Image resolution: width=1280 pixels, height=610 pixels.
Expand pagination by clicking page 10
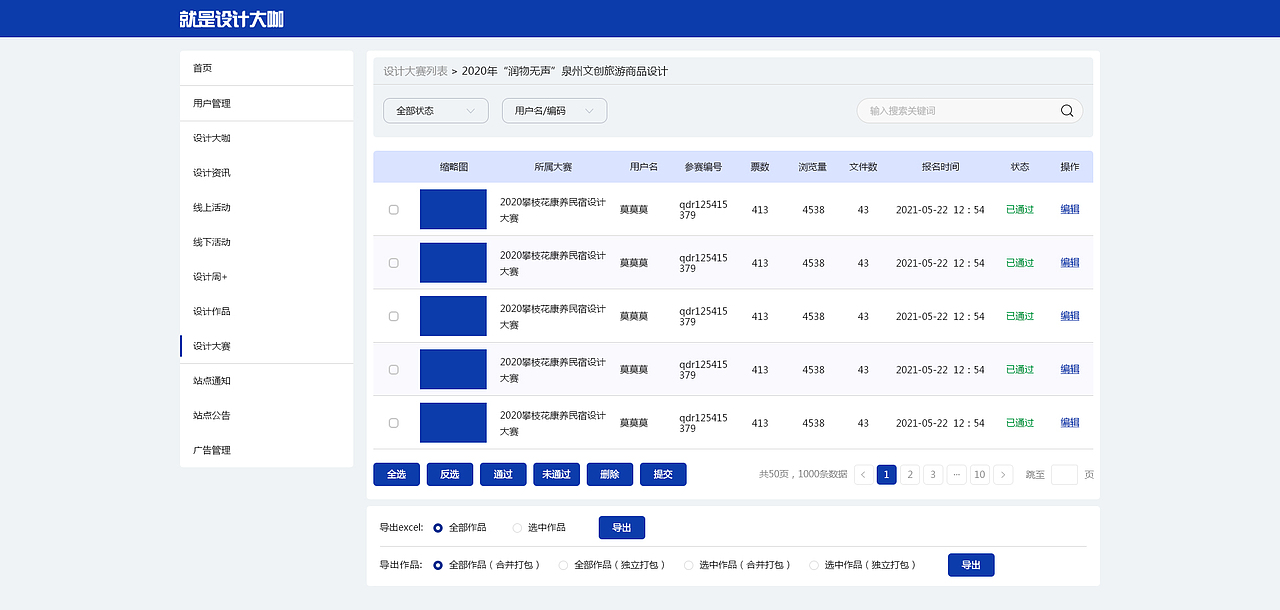click(x=979, y=474)
